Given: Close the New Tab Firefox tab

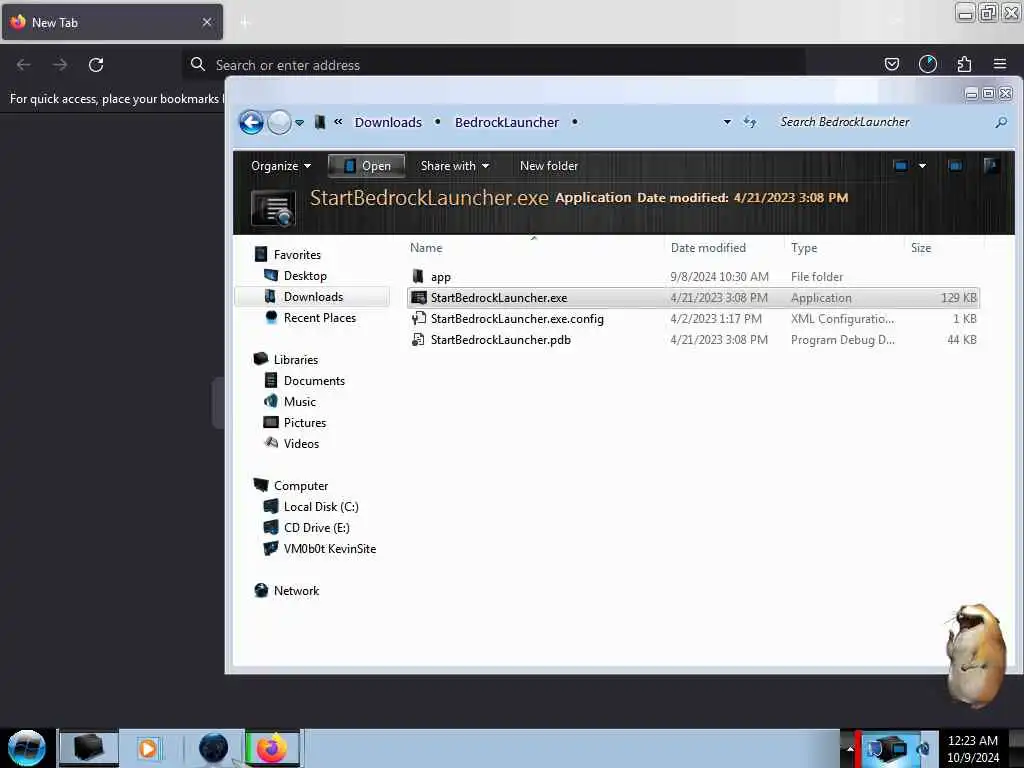Looking at the screenshot, I should (207, 22).
